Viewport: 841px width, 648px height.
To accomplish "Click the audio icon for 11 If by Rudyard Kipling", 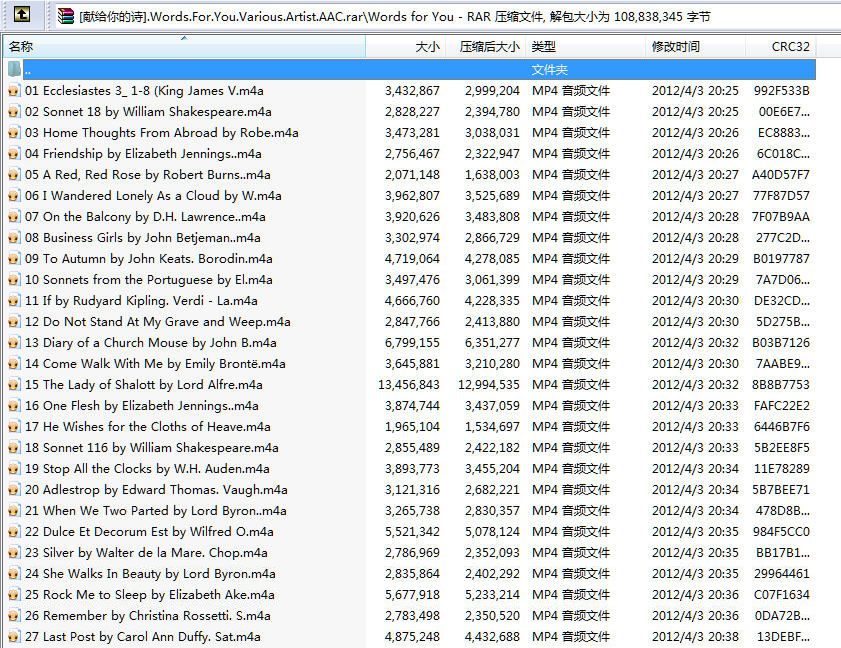I will [x=14, y=300].
